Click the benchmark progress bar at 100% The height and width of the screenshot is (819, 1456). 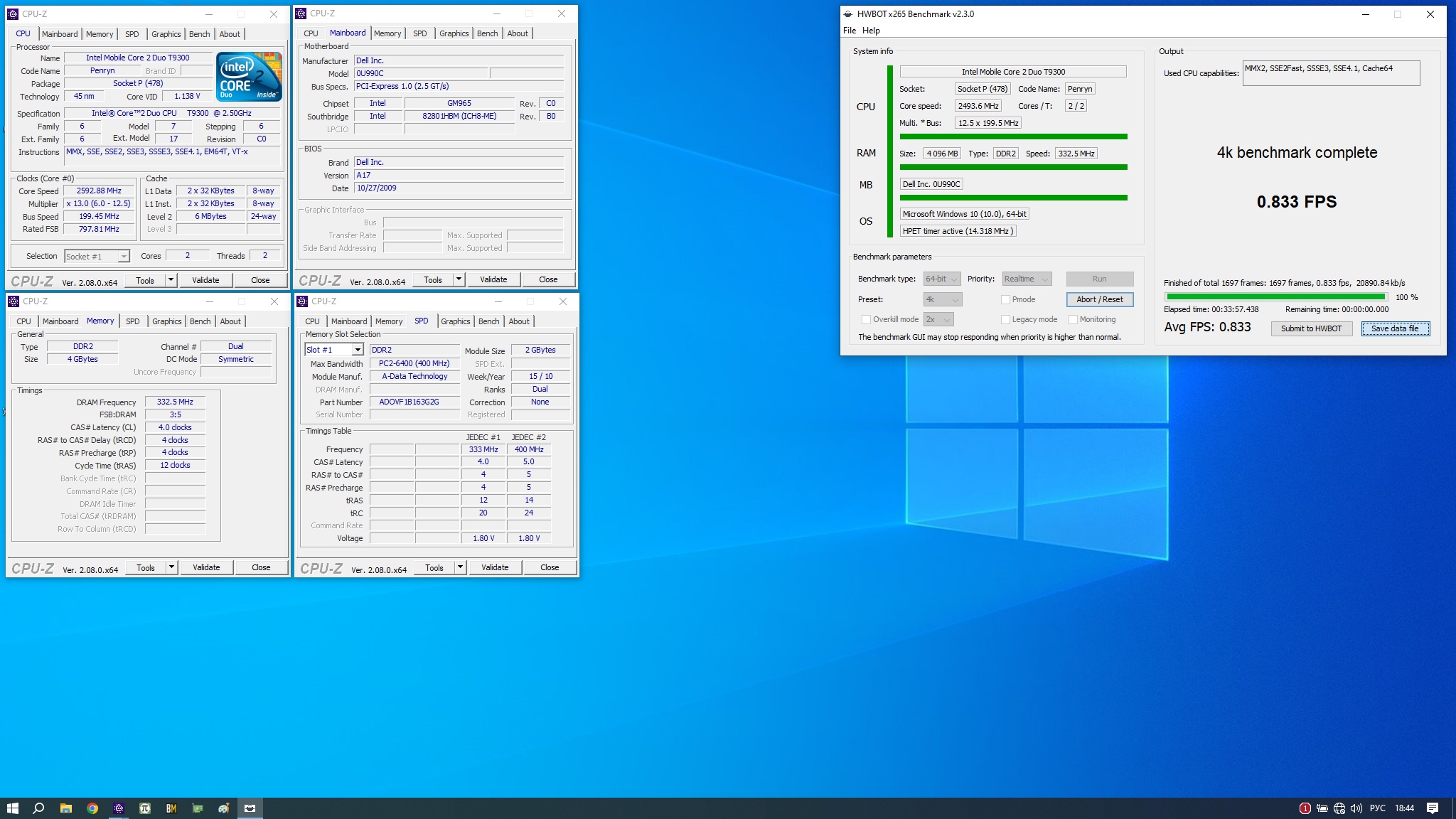[x=1275, y=296]
